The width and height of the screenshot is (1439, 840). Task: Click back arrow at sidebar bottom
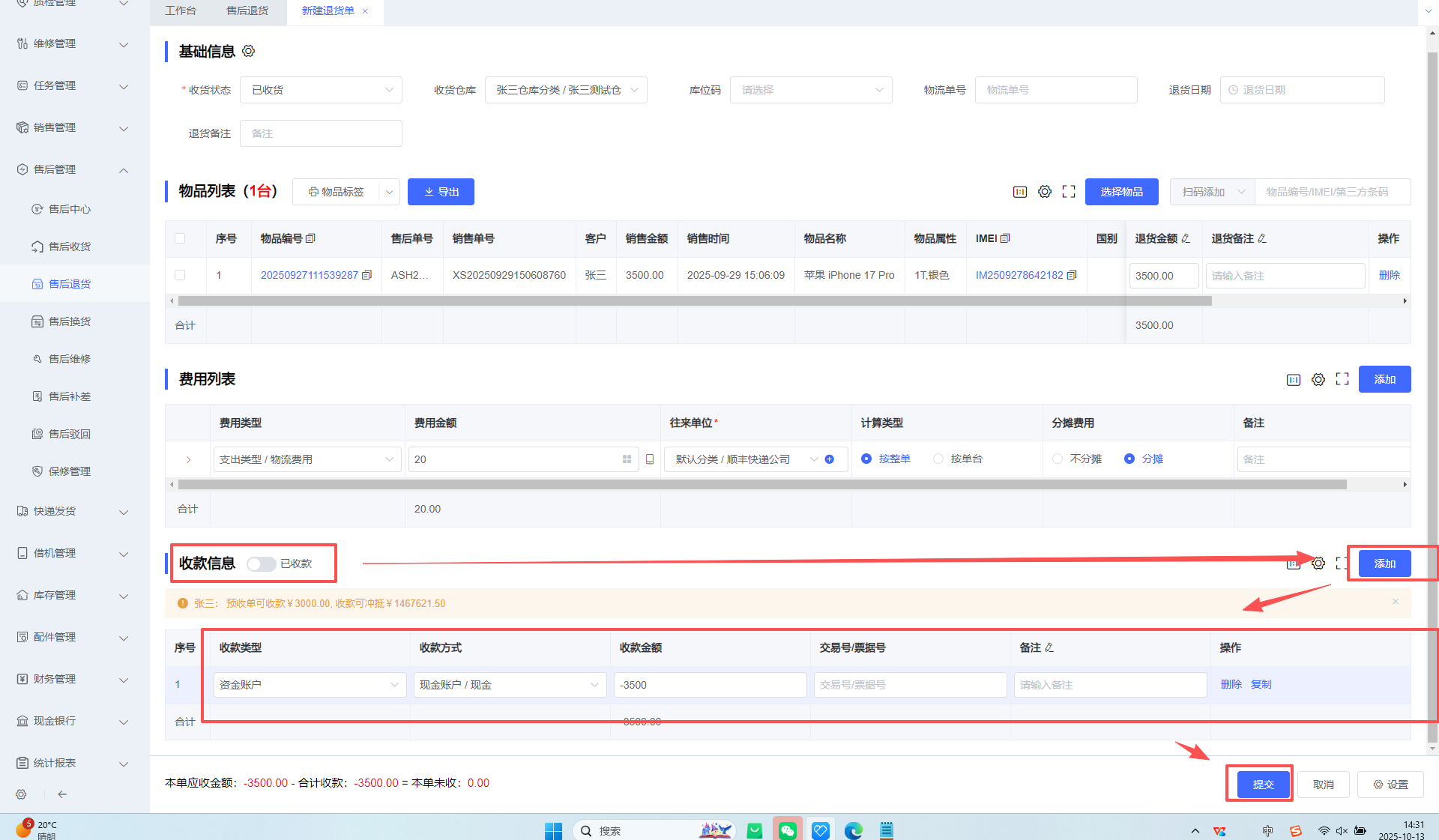(x=62, y=794)
